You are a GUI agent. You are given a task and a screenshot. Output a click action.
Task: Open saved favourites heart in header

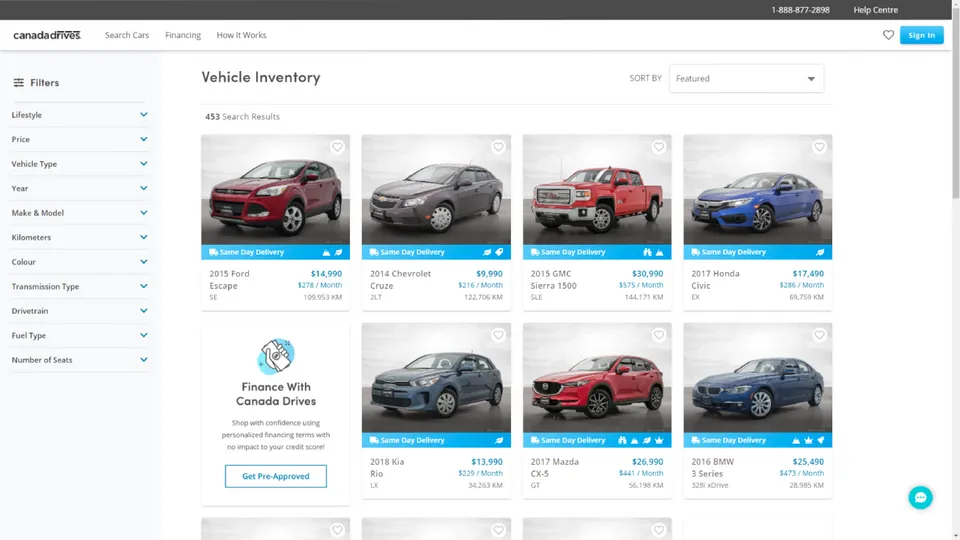point(888,35)
